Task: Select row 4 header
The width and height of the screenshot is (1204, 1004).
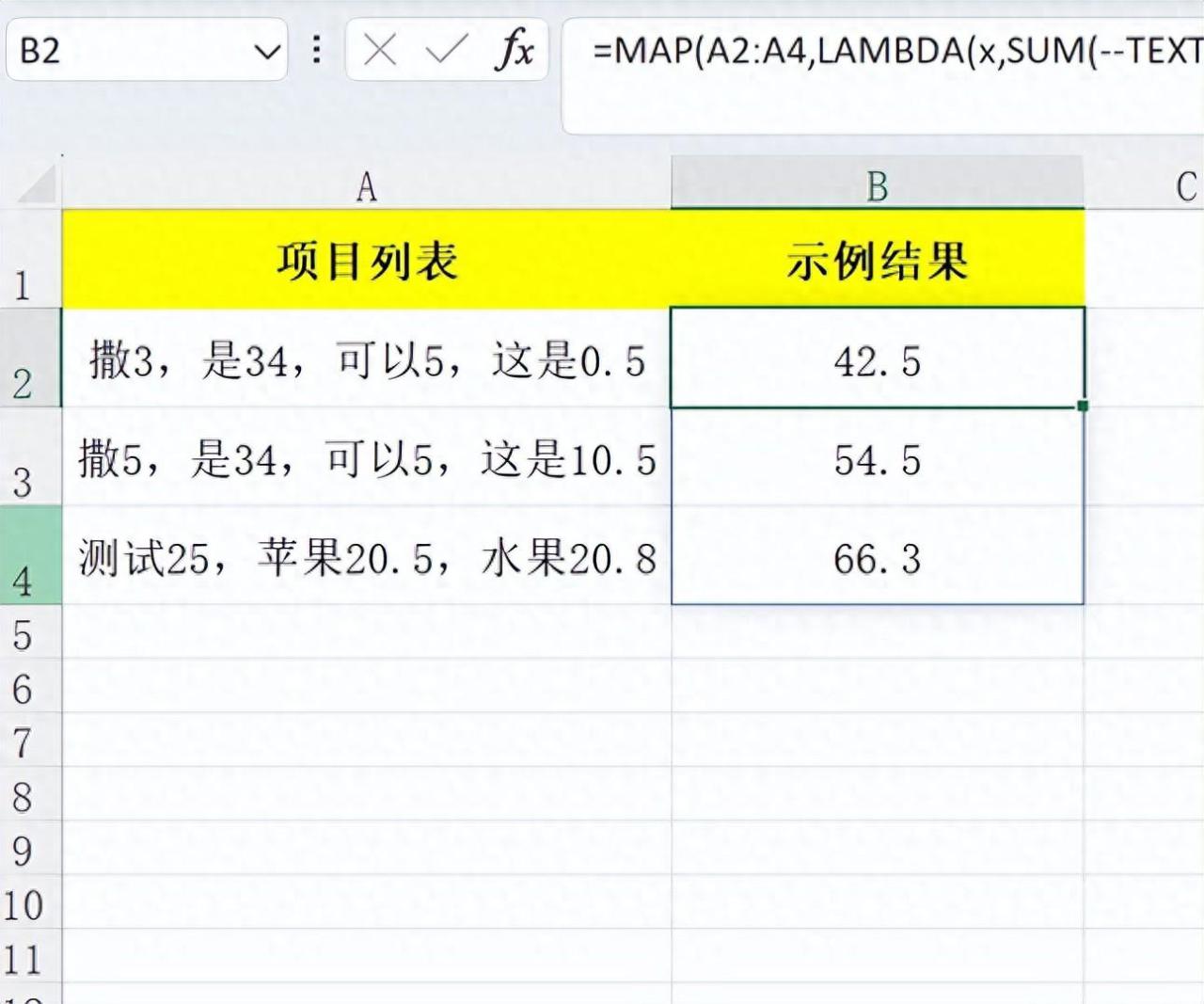Action: tap(30, 555)
